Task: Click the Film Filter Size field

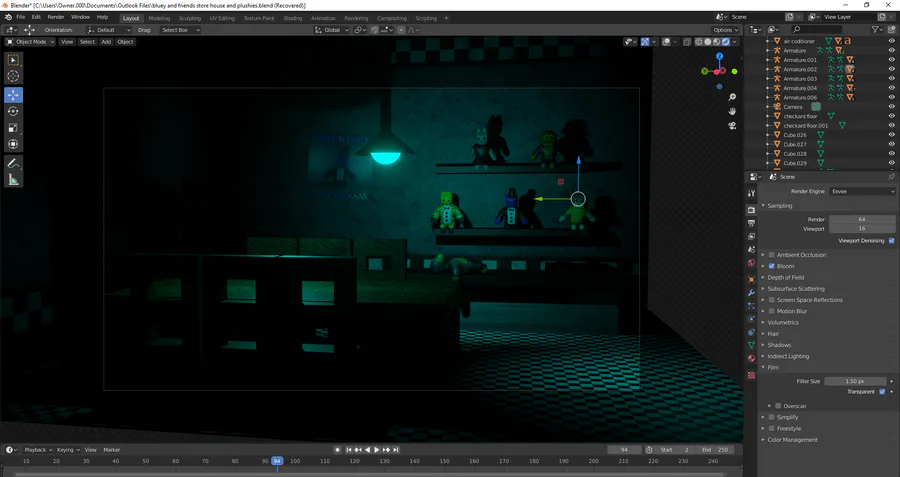Action: pos(855,381)
